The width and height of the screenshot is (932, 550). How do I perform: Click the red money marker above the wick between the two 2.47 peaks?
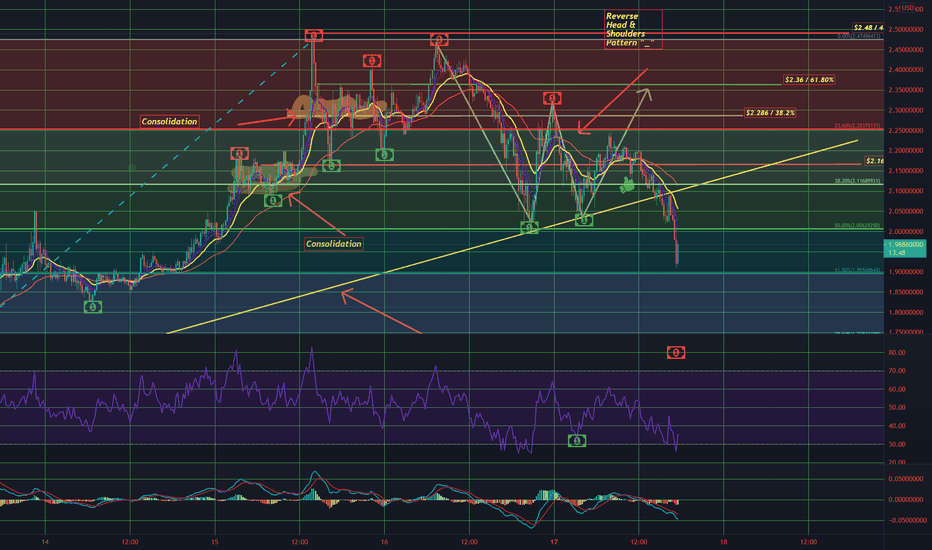click(372, 61)
